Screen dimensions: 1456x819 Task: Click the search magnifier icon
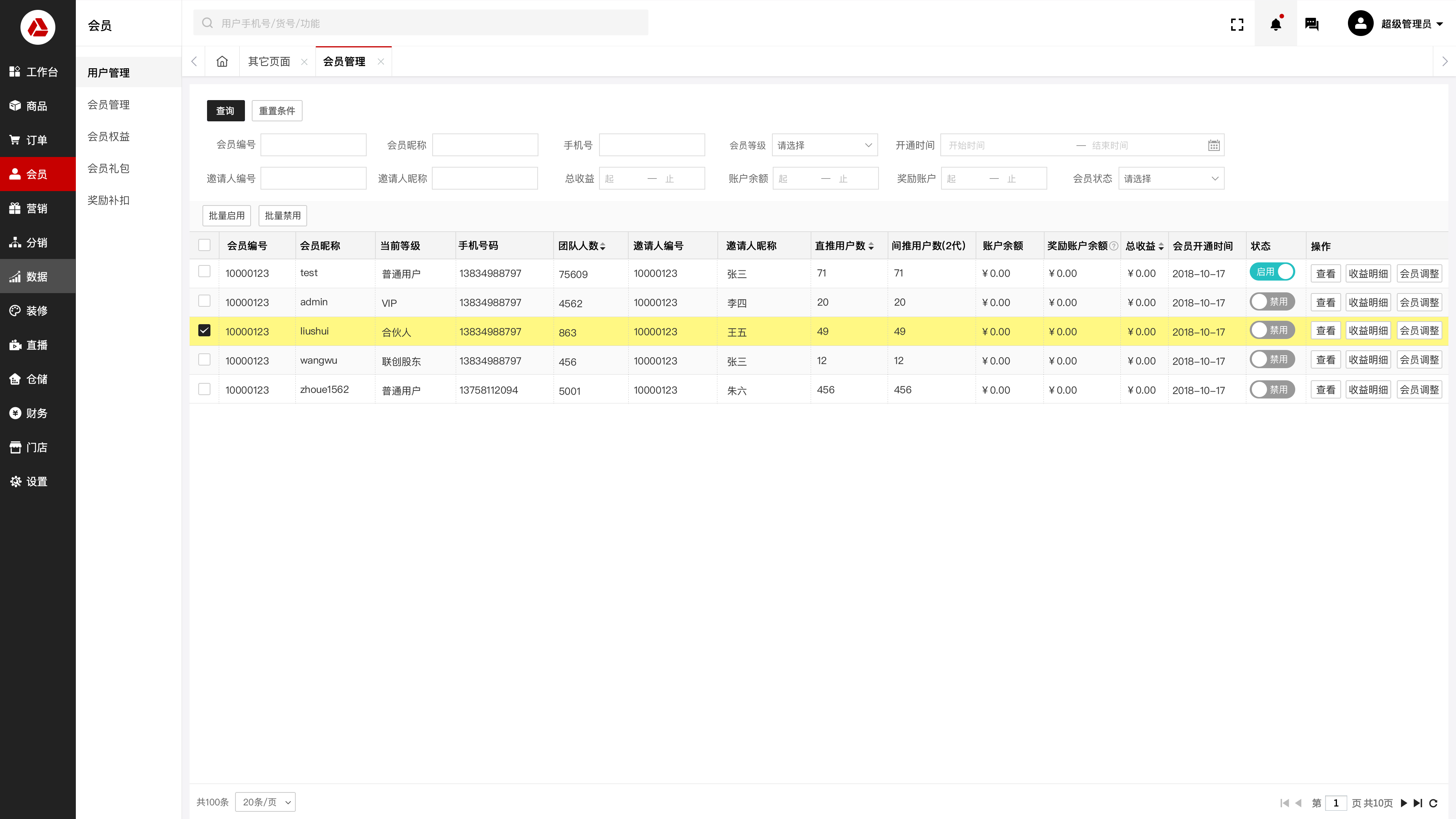pos(207,23)
